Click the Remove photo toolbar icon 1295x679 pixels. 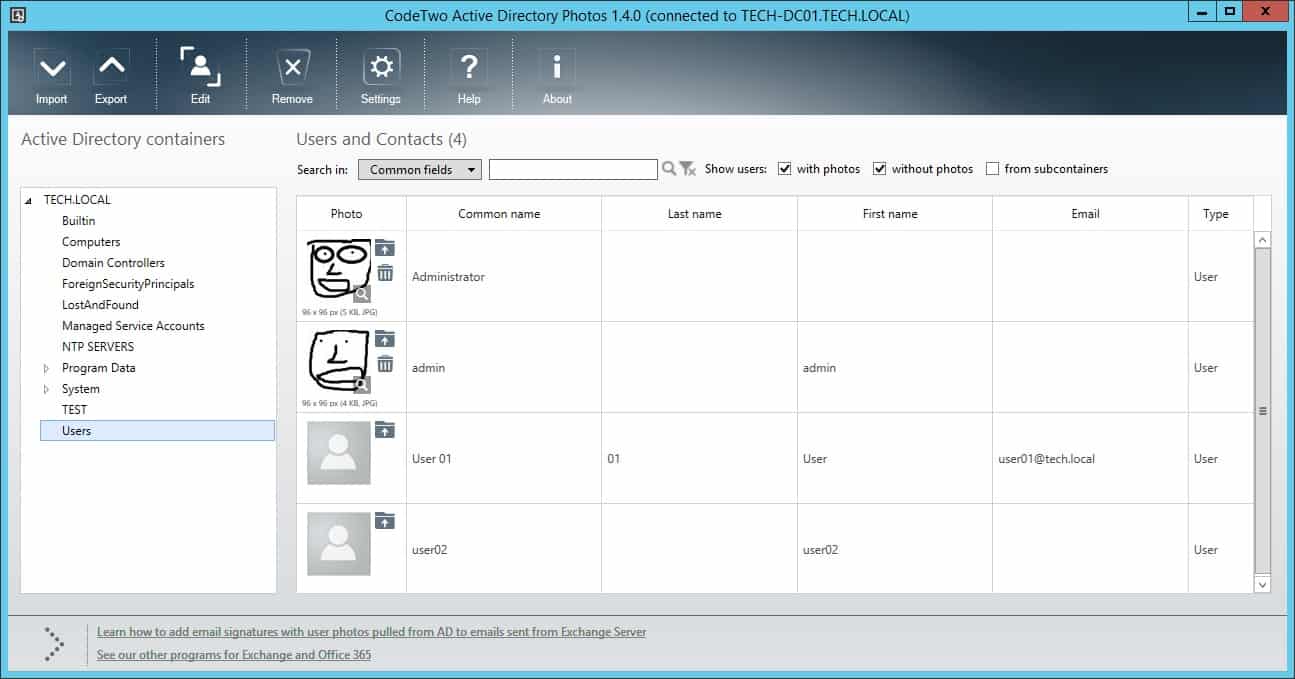click(292, 70)
